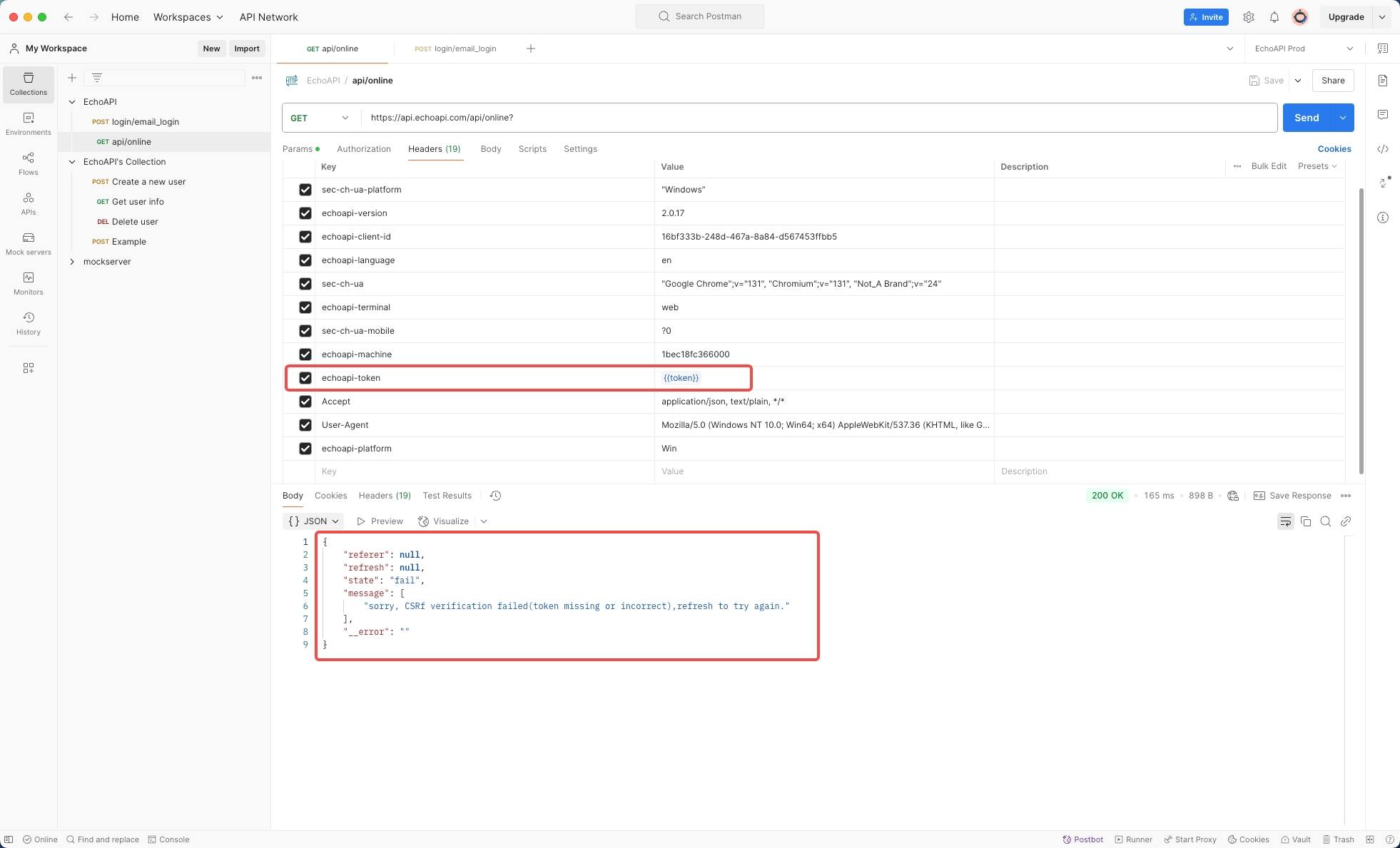Click the empty Key input row

[485, 471]
